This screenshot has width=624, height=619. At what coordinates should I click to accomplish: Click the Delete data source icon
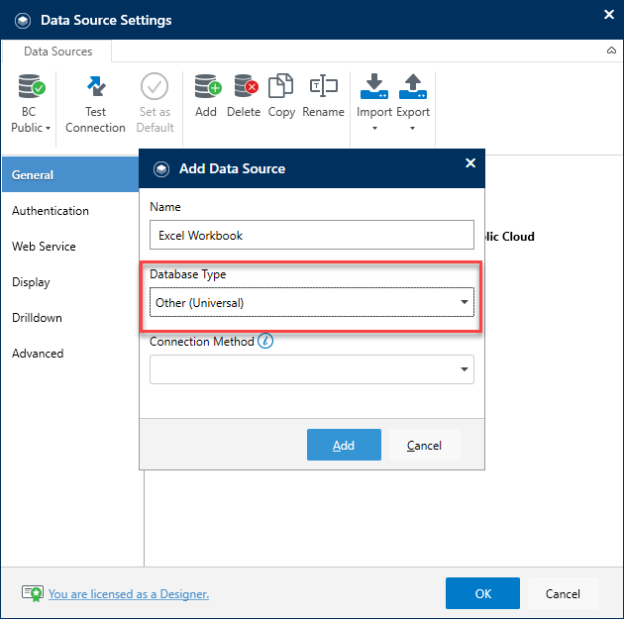(246, 86)
